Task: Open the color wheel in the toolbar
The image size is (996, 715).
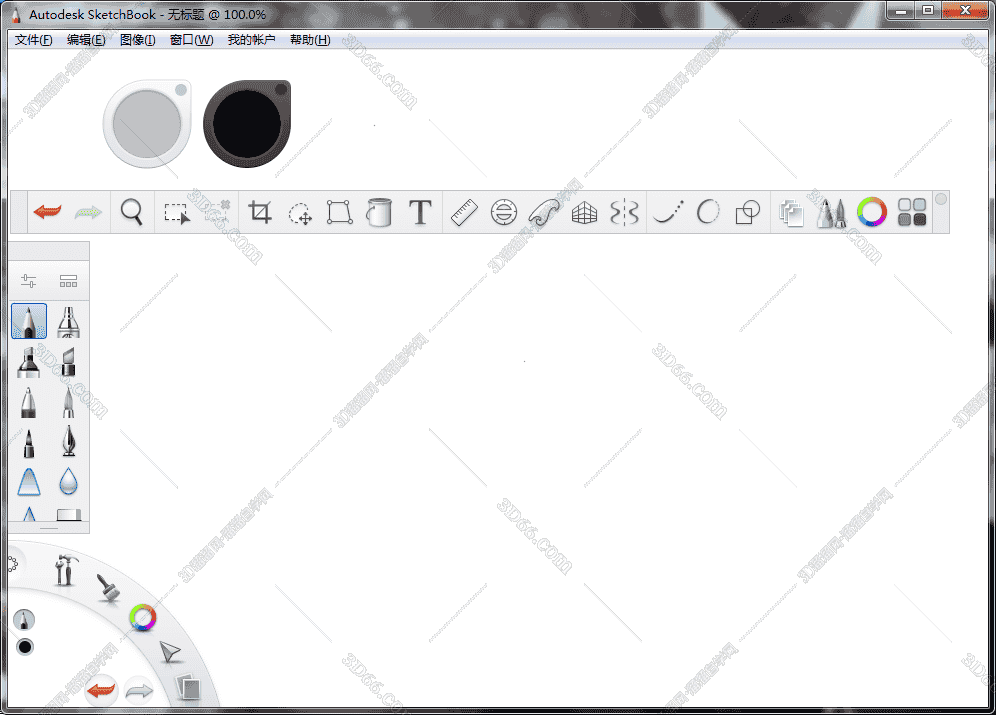Action: coord(871,212)
